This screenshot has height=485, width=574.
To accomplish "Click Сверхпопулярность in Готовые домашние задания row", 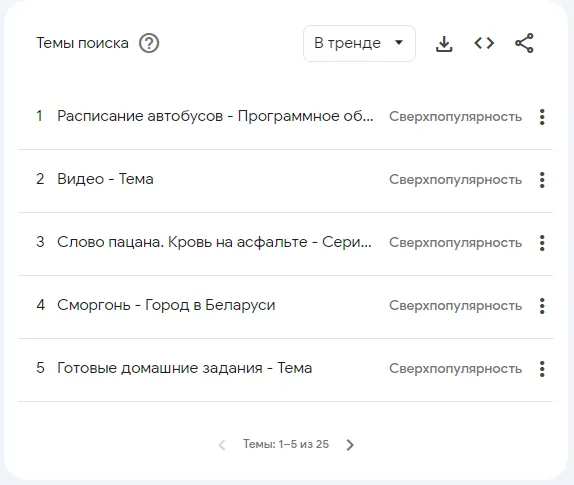I will pos(455,369).
